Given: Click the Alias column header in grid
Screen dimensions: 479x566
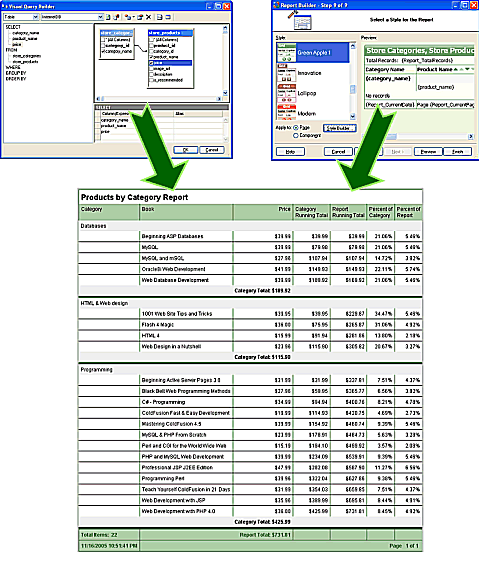Looking at the screenshot, I should 198,114.
